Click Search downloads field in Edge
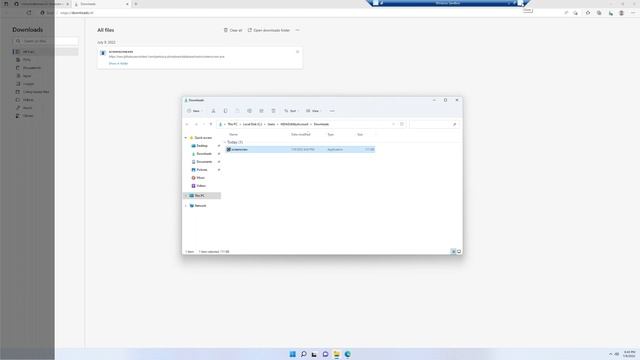 coord(45,41)
